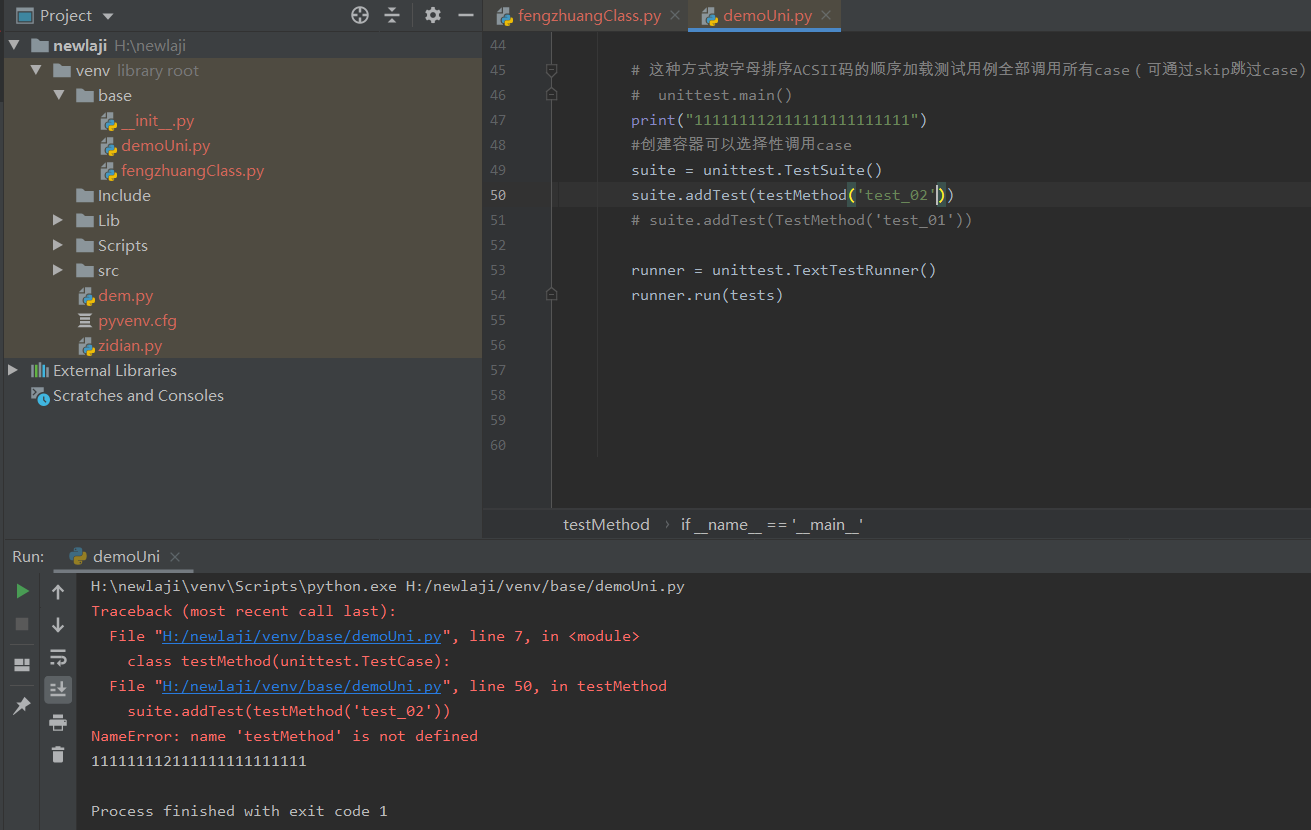Toggle scroll to end of console
Image resolution: width=1311 pixels, height=830 pixels.
click(58, 689)
